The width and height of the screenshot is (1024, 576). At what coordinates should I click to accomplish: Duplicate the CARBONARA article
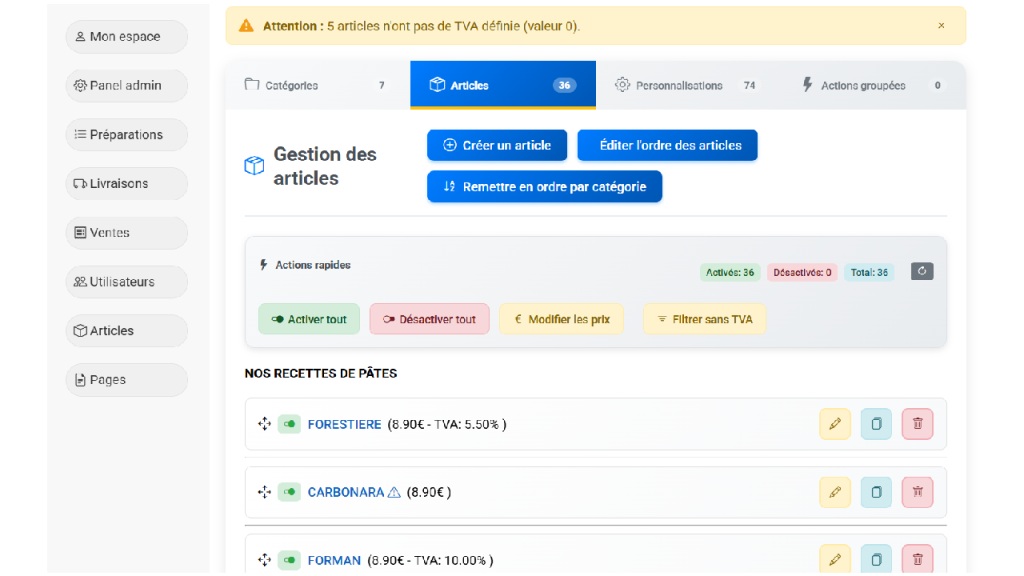point(876,492)
